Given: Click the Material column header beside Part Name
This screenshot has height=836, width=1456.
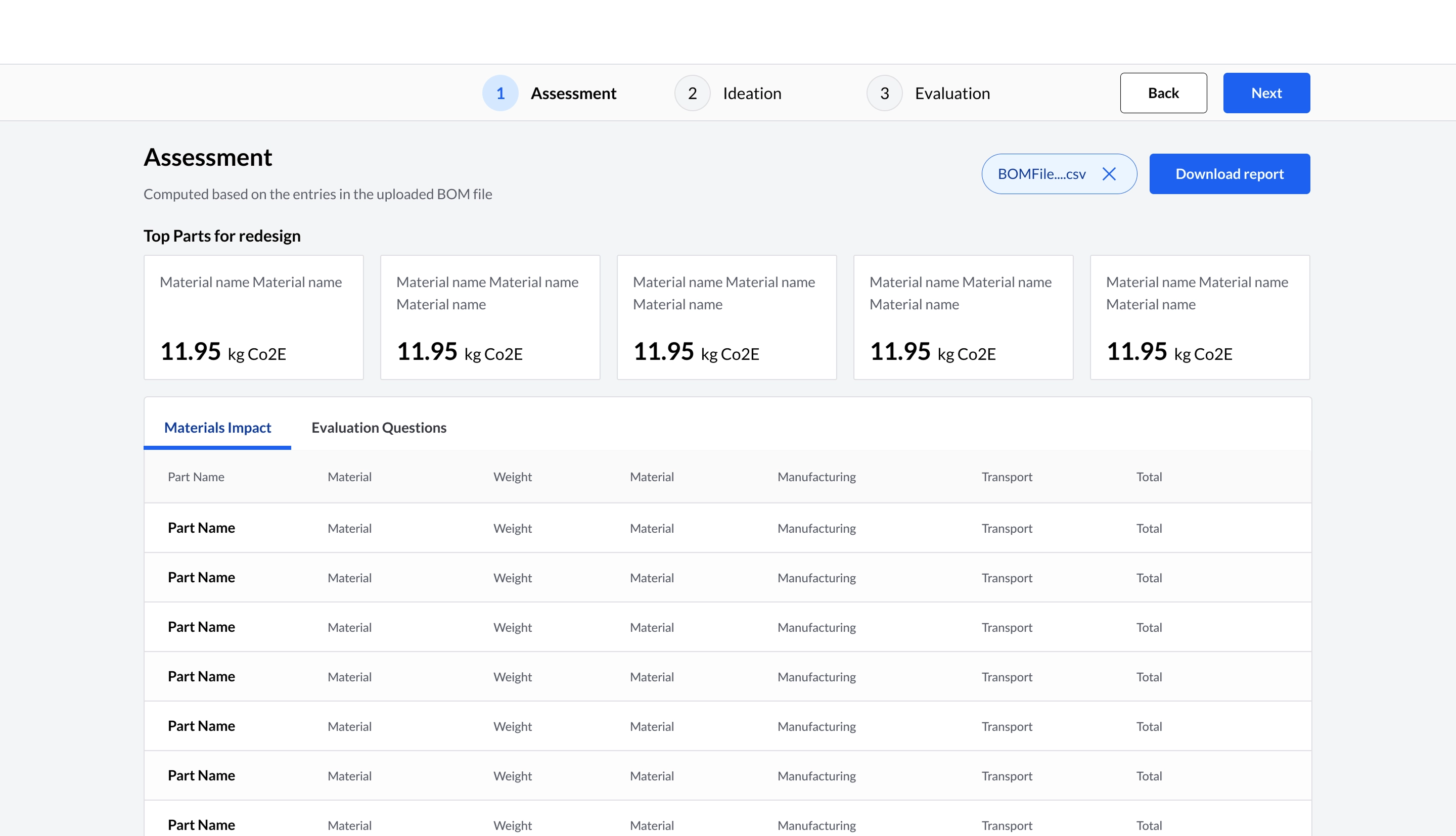Looking at the screenshot, I should click(x=350, y=477).
